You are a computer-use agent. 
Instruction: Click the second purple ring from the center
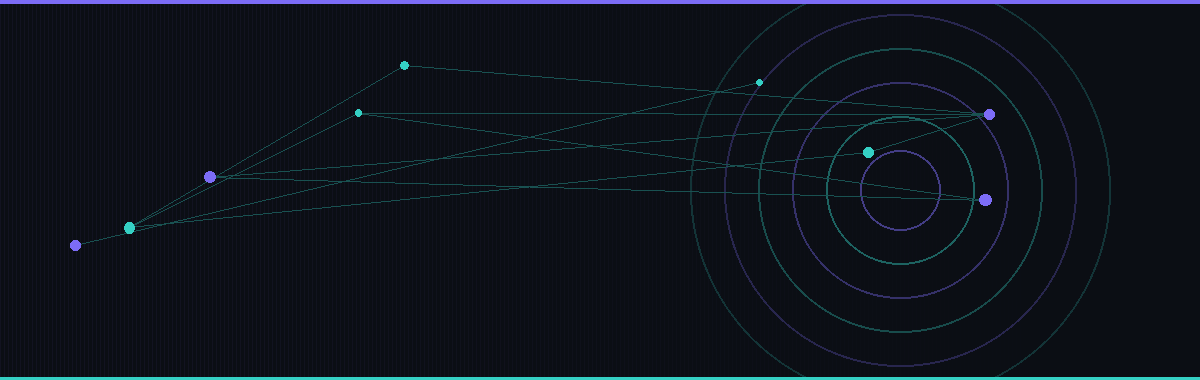792,190
